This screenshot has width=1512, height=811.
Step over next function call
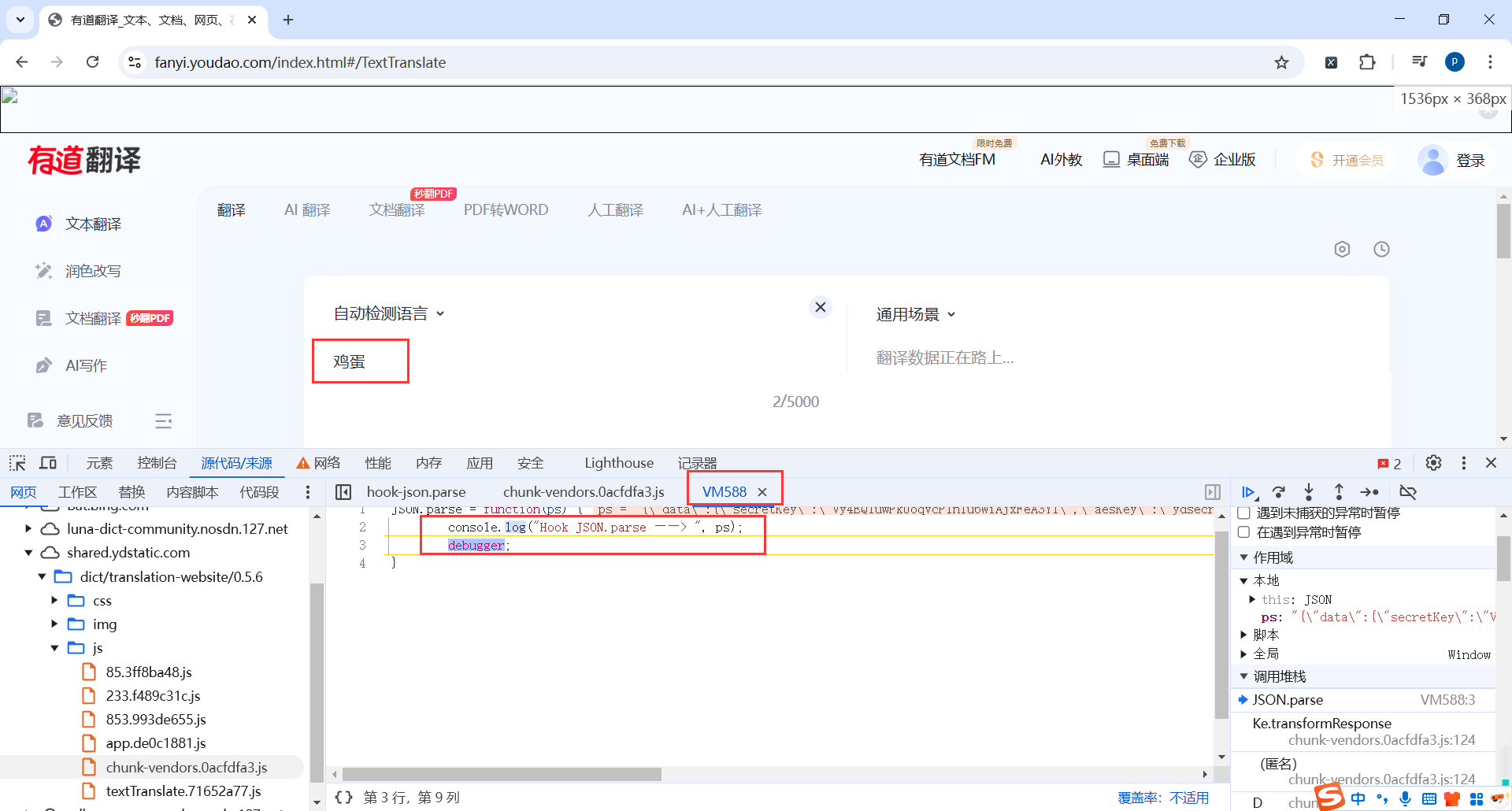coord(1279,492)
